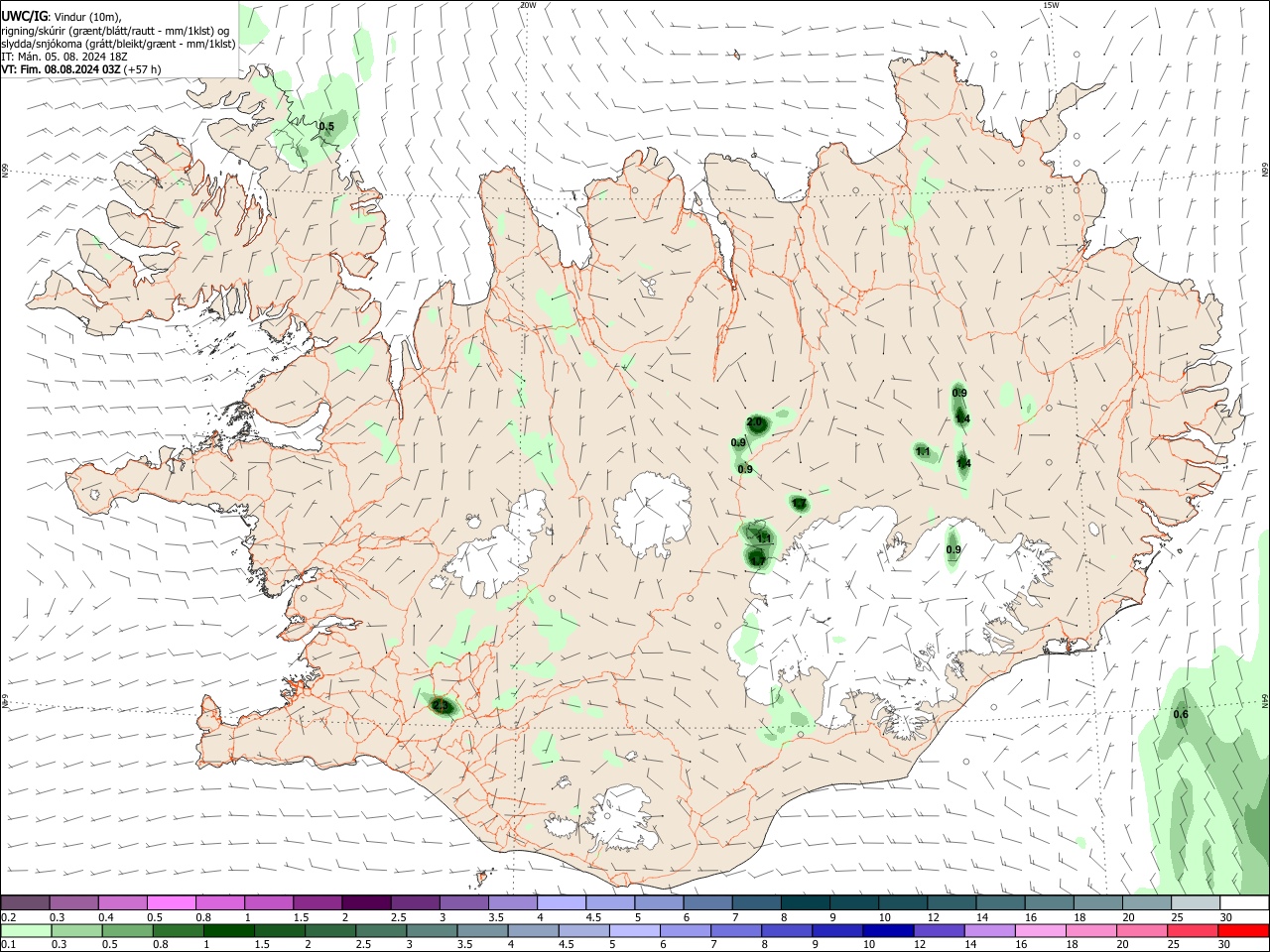This screenshot has height=952, width=1270.
Task: Pick the deep purple 2 mm snow swatch
Action: click(365, 902)
